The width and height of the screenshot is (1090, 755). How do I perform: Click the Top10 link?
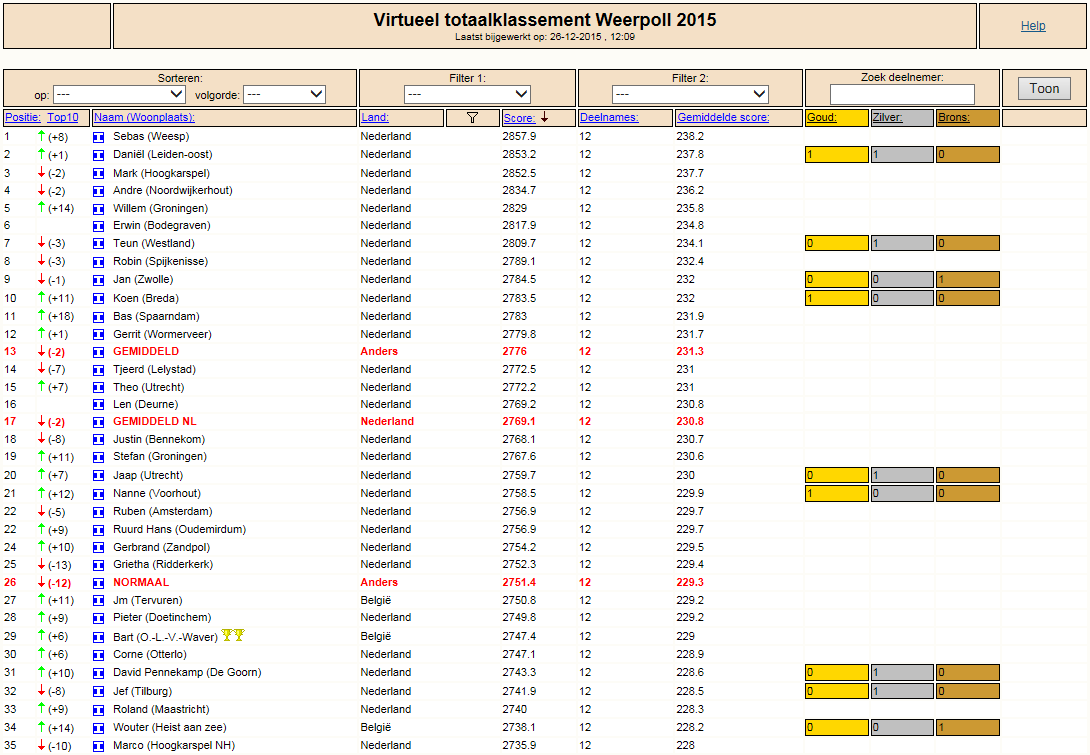[x=63, y=117]
